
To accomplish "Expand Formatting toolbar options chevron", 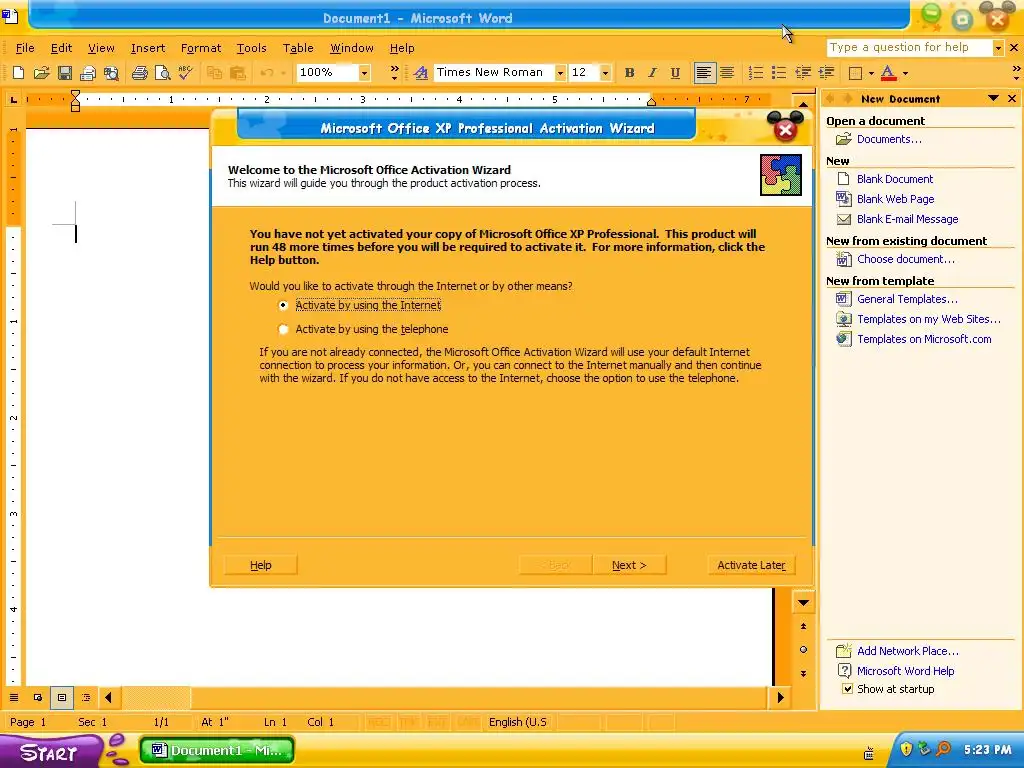I will [x=1016, y=72].
